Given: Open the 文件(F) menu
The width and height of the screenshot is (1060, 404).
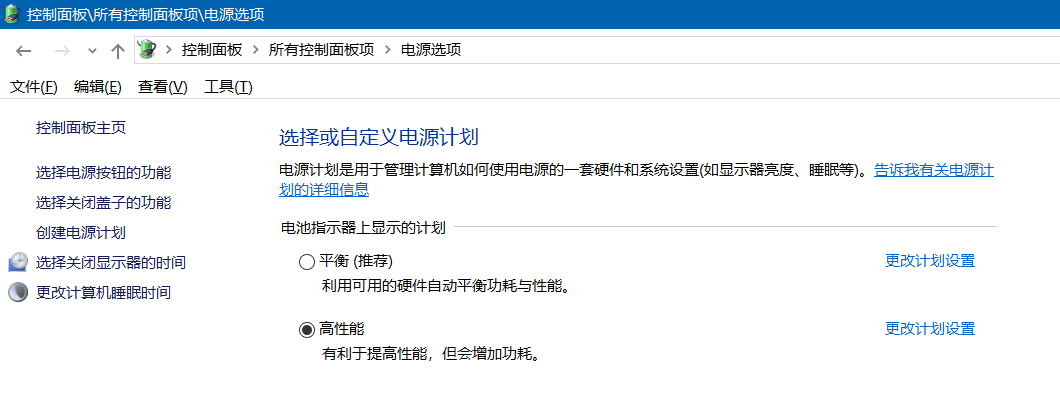Looking at the screenshot, I should 33,87.
